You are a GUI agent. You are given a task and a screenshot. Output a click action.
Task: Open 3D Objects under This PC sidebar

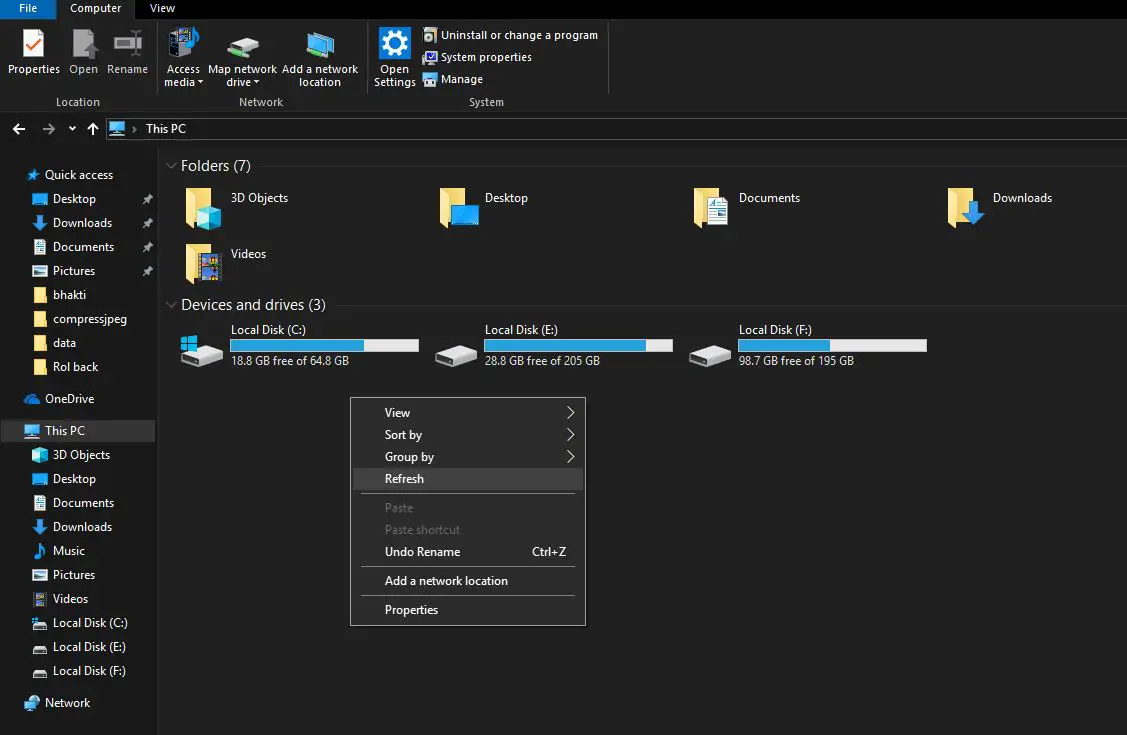pos(80,456)
